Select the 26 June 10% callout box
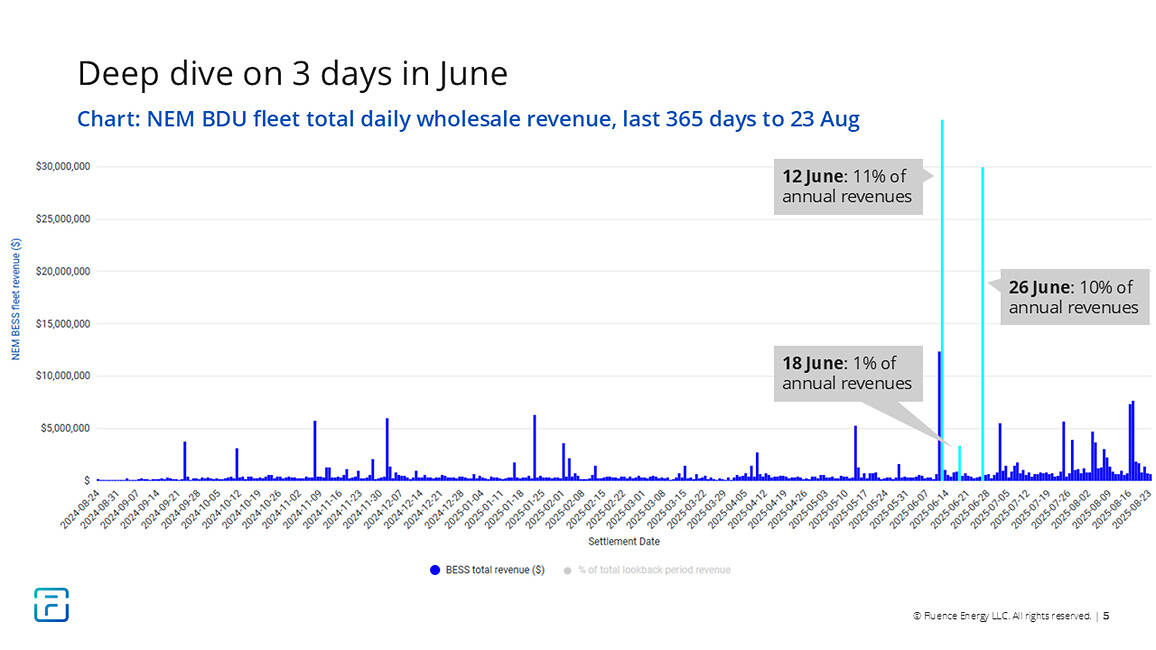Screen dimensions: 1156x650 tap(1073, 297)
